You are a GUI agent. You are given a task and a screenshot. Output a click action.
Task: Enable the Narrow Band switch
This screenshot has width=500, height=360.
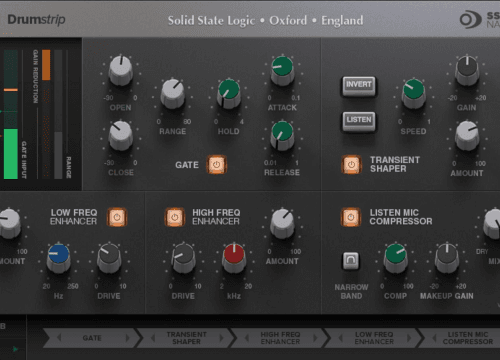click(351, 260)
